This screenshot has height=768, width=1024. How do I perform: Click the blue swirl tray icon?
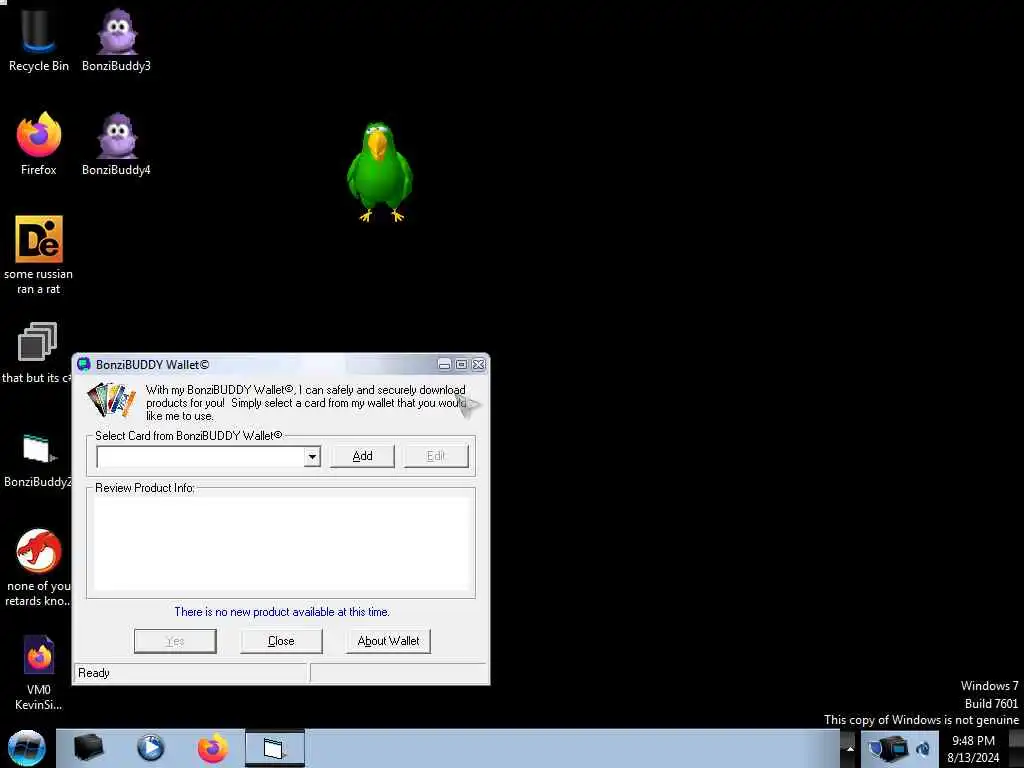(x=923, y=748)
